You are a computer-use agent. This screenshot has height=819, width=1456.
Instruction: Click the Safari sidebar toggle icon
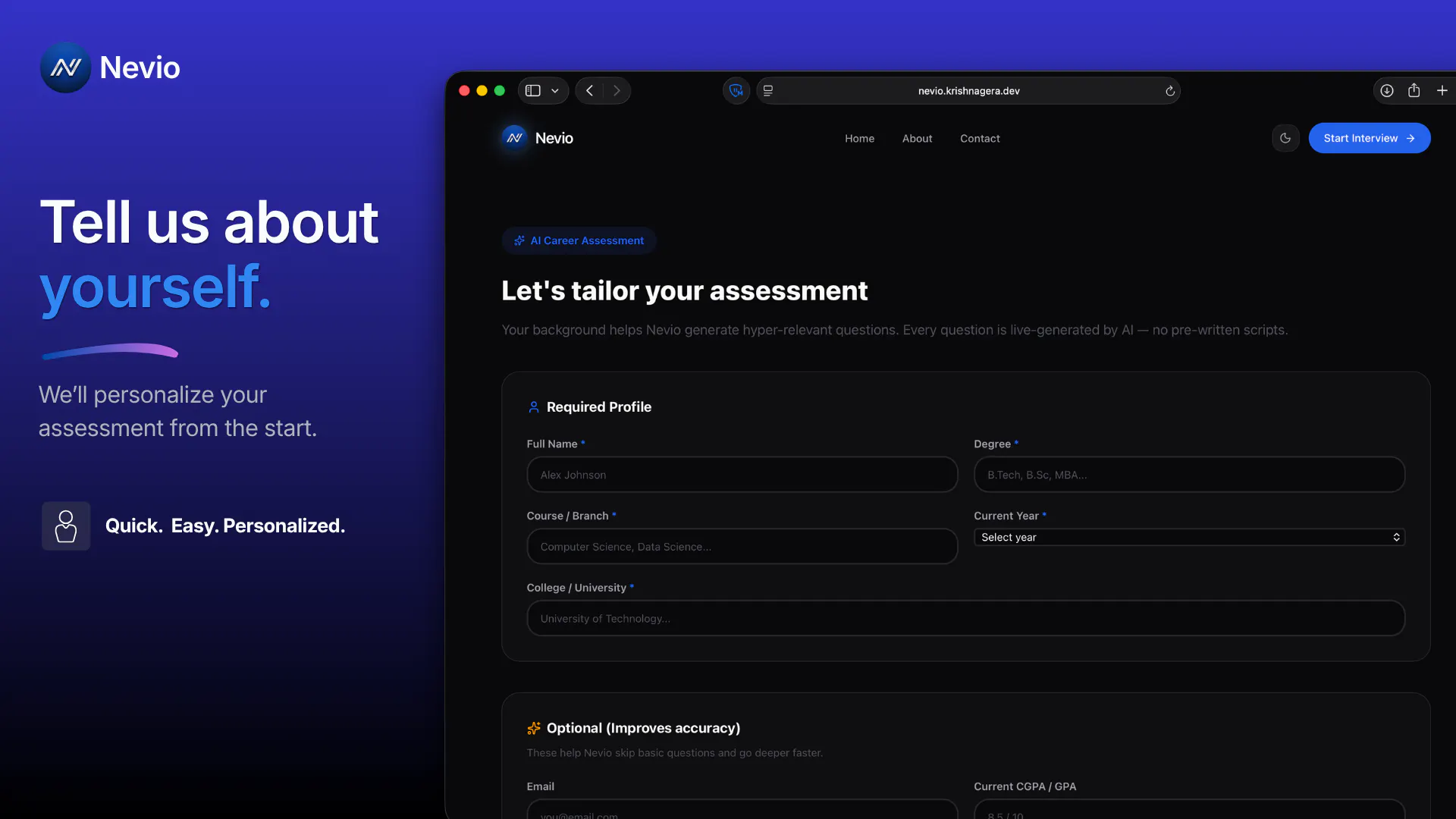[x=533, y=91]
